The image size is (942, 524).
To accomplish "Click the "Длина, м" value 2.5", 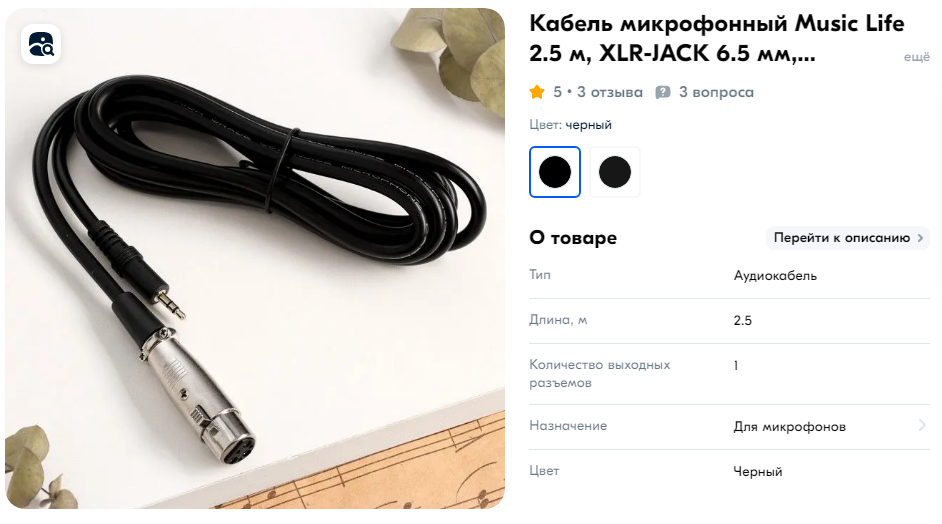I will 743,321.
